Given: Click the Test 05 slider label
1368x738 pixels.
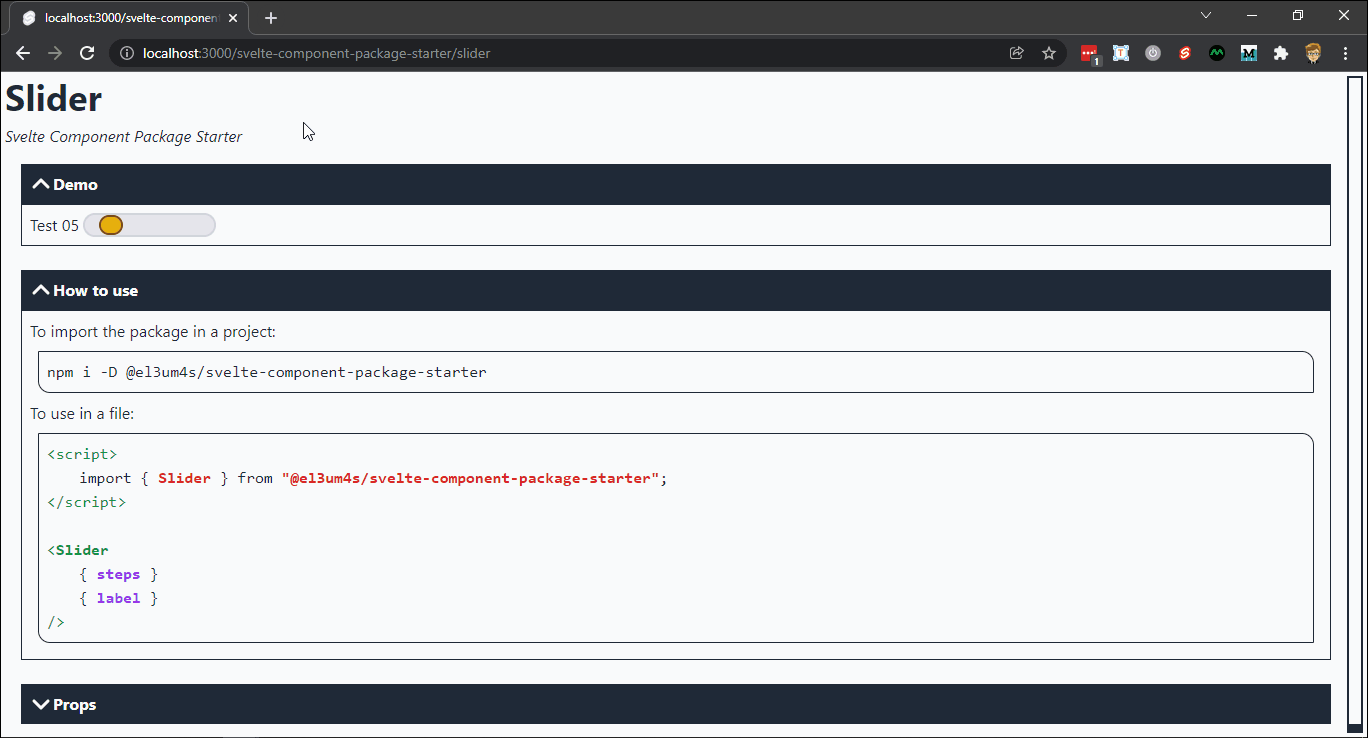Looking at the screenshot, I should (x=54, y=225).
